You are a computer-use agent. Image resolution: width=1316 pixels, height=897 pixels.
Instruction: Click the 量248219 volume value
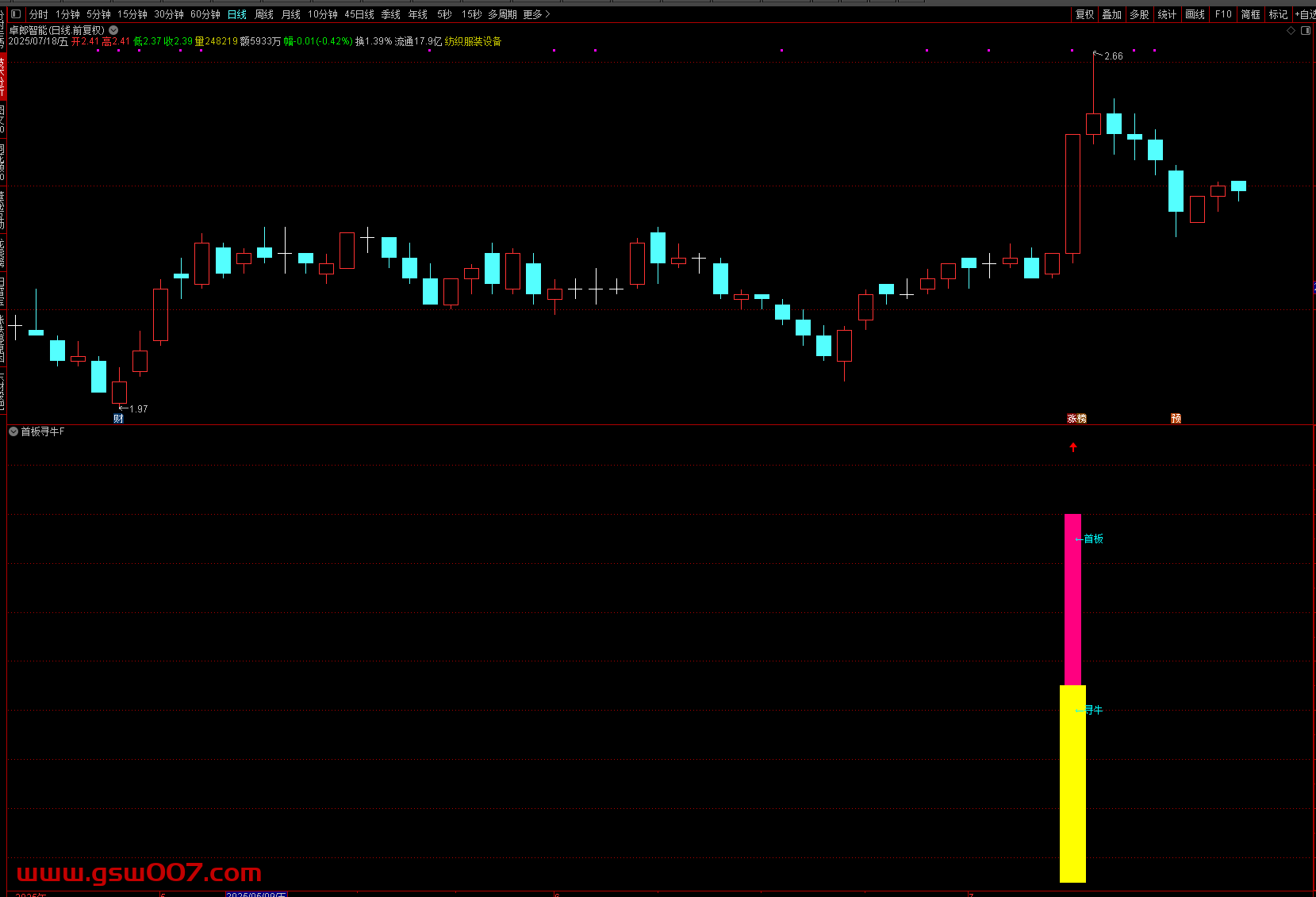click(x=217, y=41)
